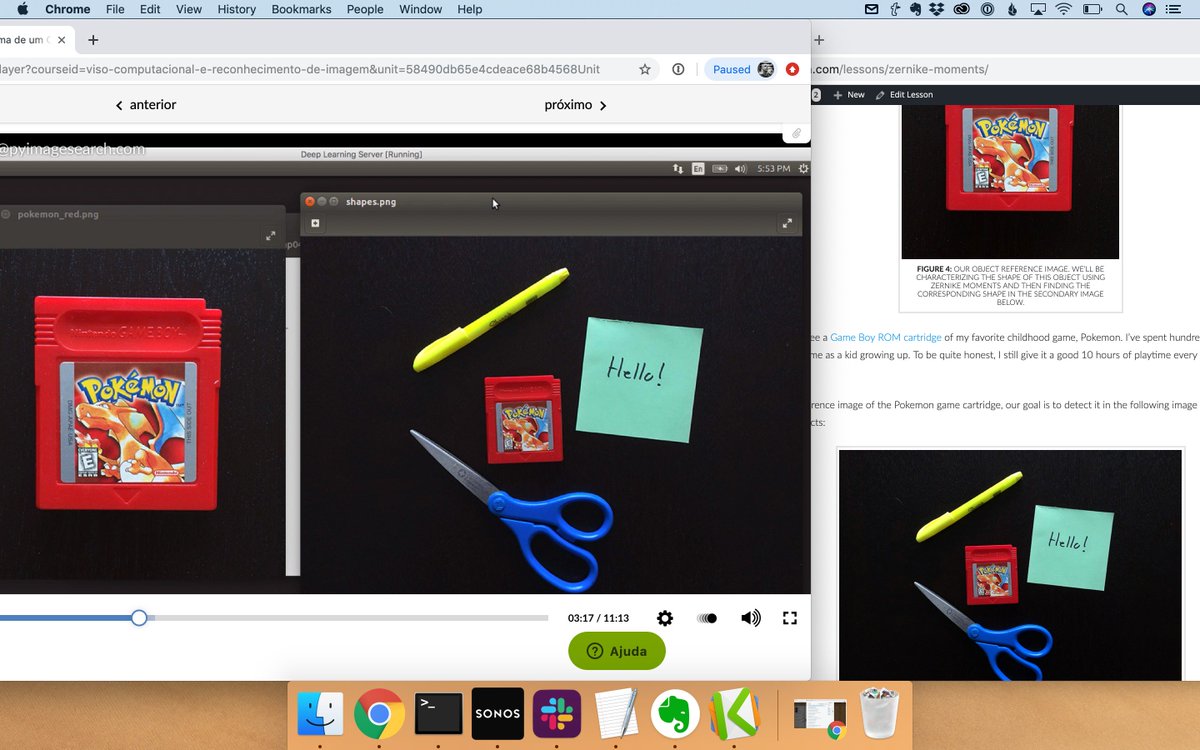Image resolution: width=1200 pixels, height=750 pixels.
Task: Click the battery status icon
Action: 1093,9
